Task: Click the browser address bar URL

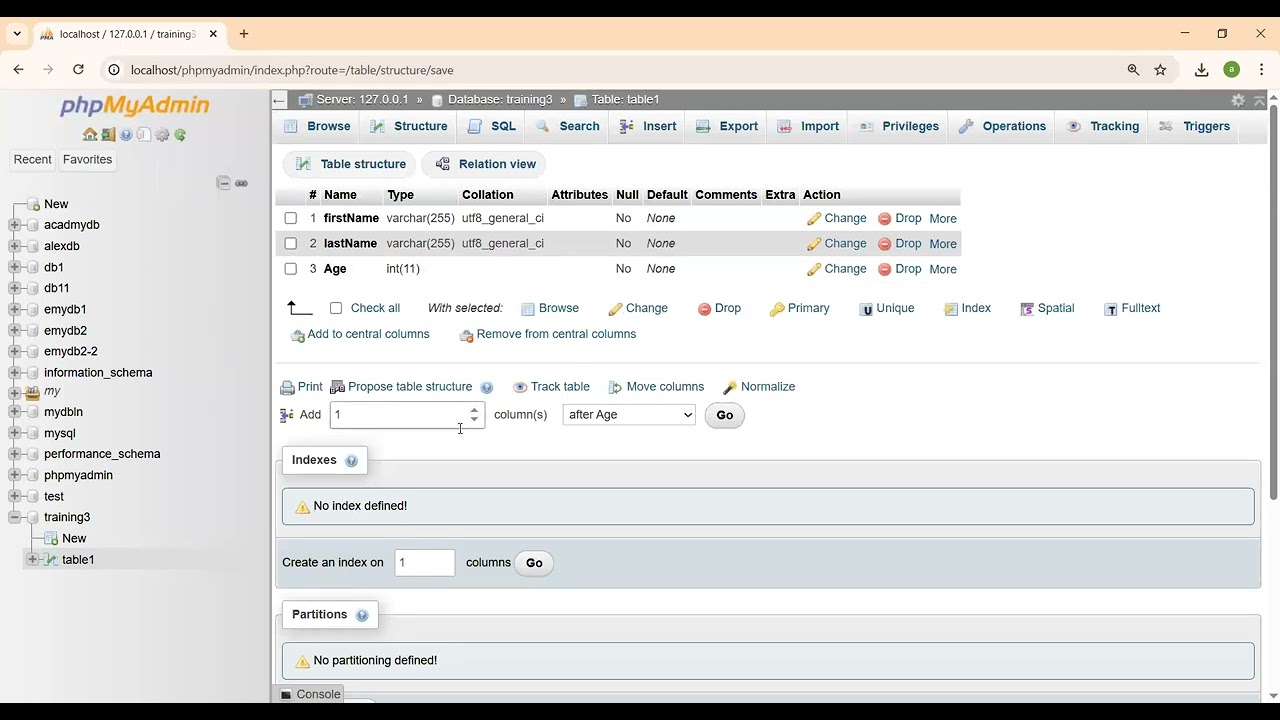Action: pyautogui.click(x=292, y=70)
